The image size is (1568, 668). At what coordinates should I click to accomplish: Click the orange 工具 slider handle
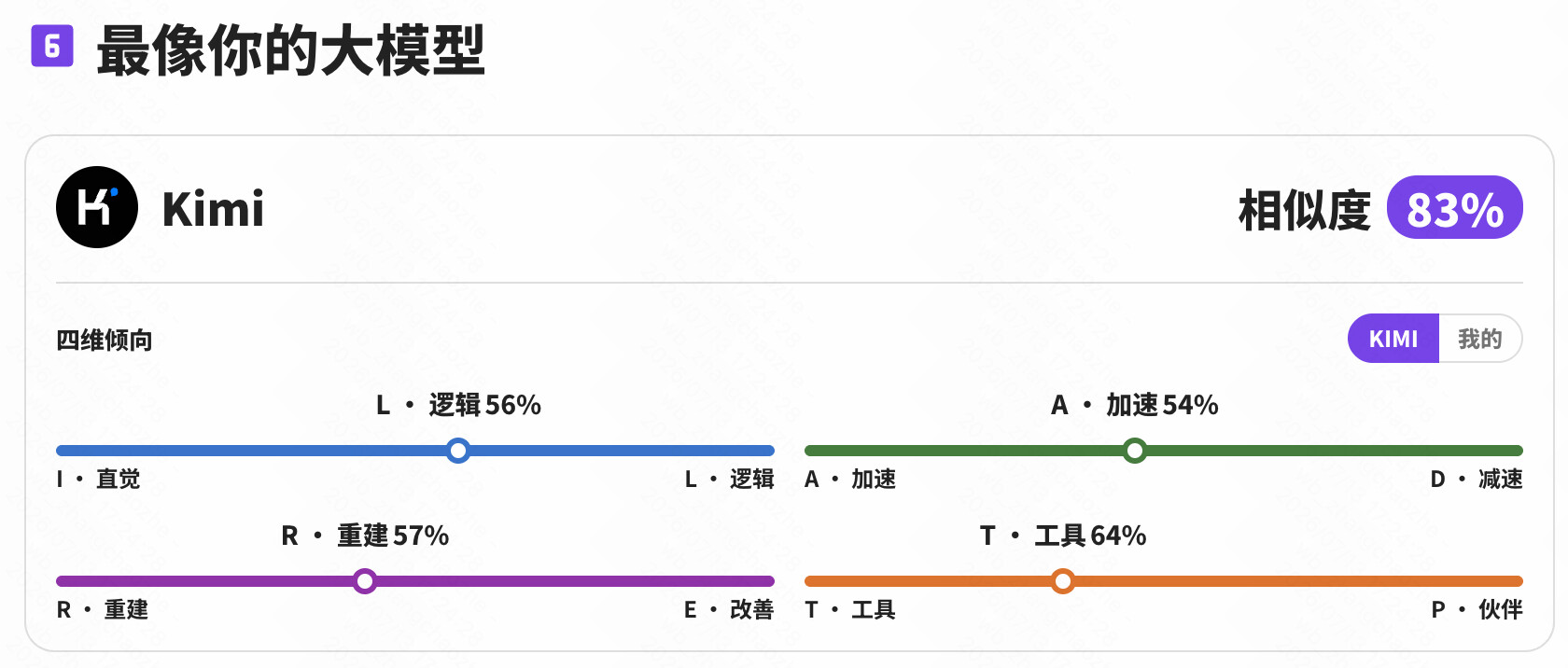click(1062, 581)
